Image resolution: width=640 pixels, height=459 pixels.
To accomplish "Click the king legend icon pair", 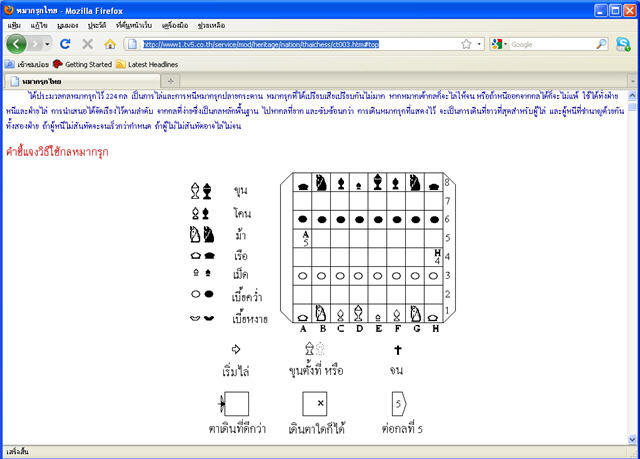I will [x=201, y=191].
